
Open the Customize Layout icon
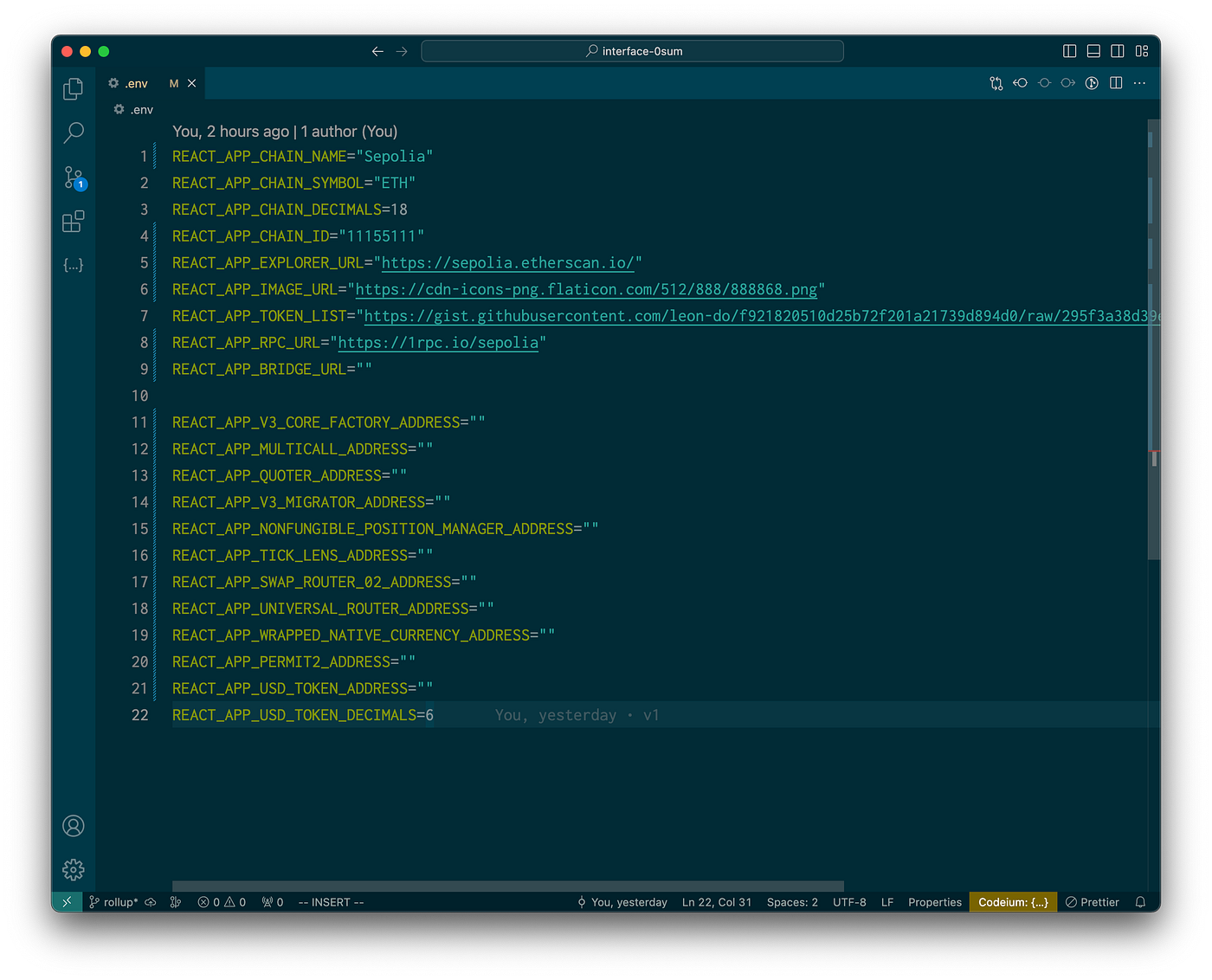[1142, 51]
